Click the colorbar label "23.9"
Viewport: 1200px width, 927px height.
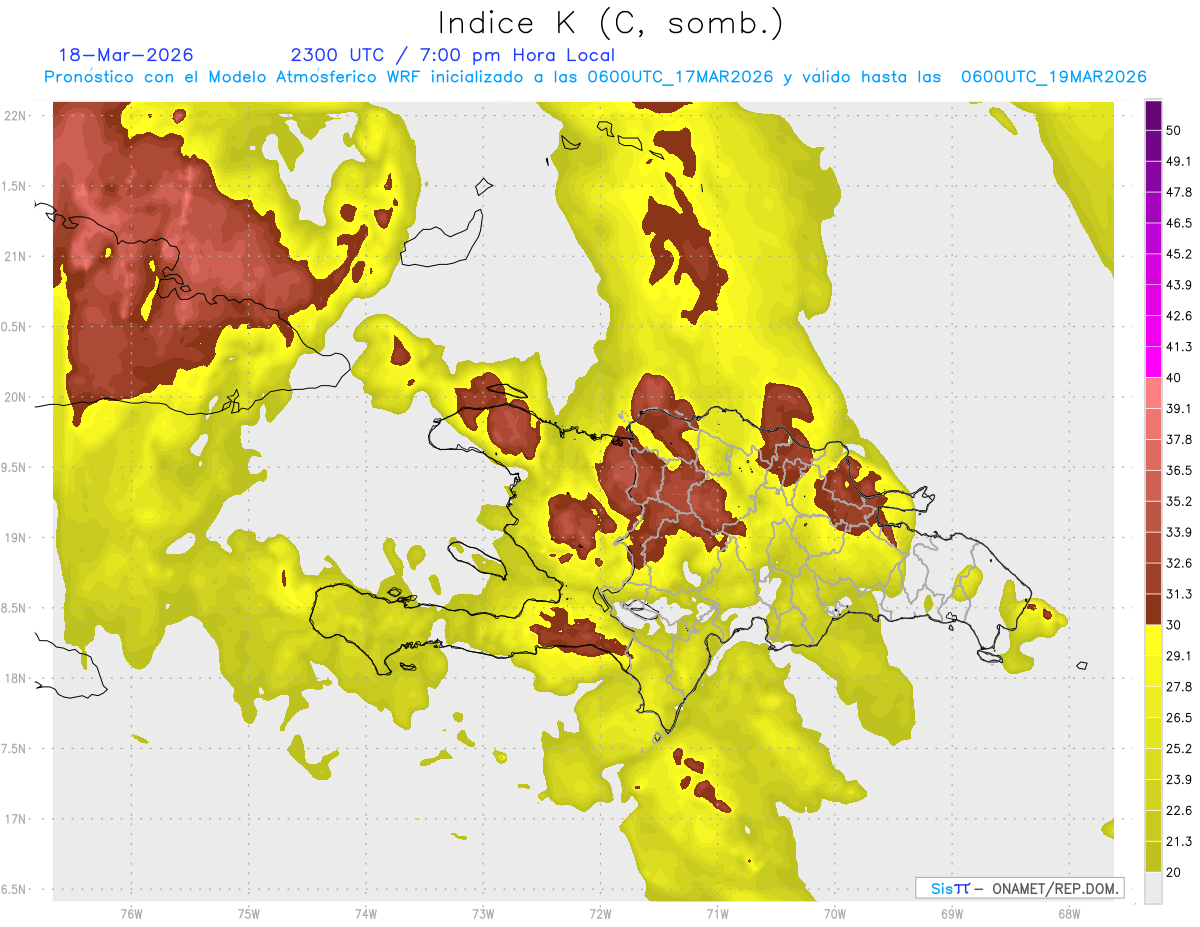(x=1179, y=779)
